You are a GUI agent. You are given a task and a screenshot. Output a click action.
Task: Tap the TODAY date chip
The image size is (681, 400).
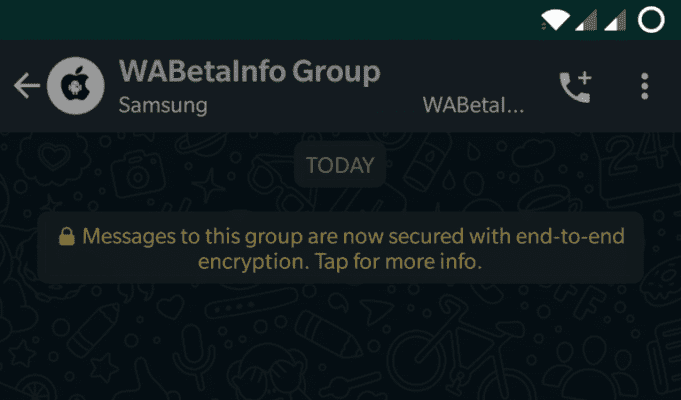click(x=340, y=165)
